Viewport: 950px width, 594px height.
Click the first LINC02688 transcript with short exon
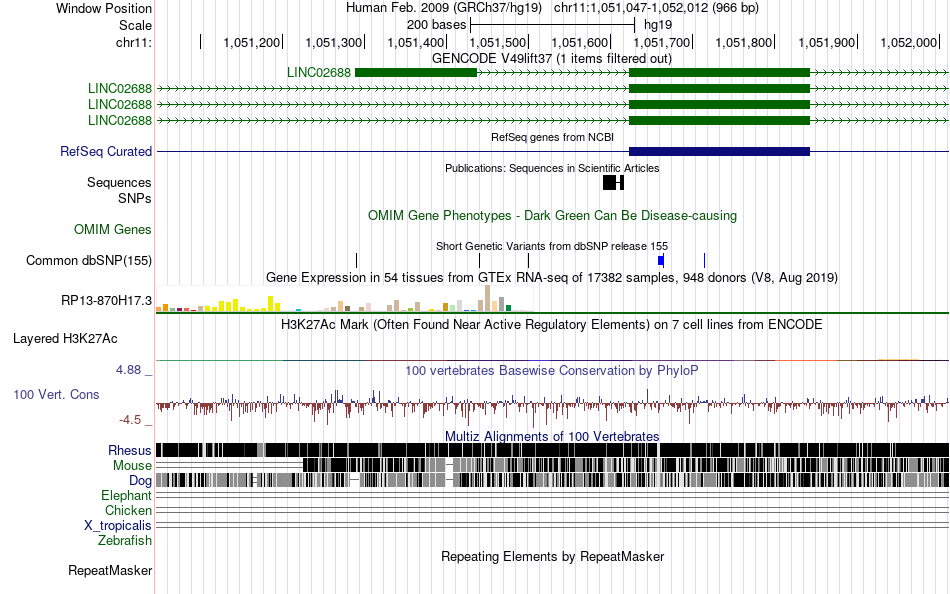(x=416, y=73)
